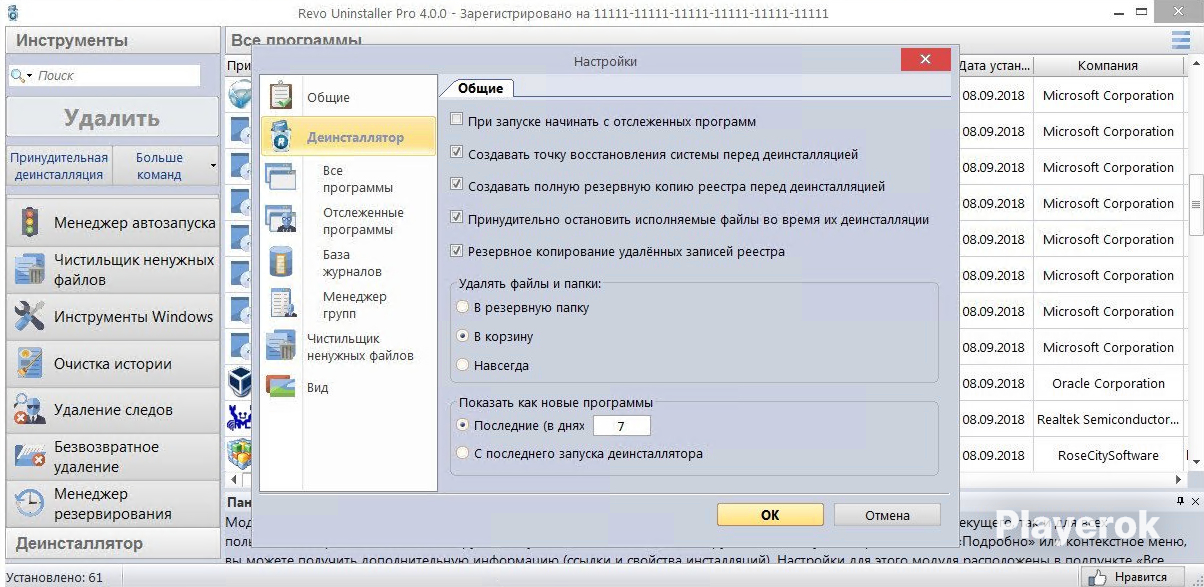Switch to the Общие tab
1204x587 pixels.
pyautogui.click(x=480, y=88)
